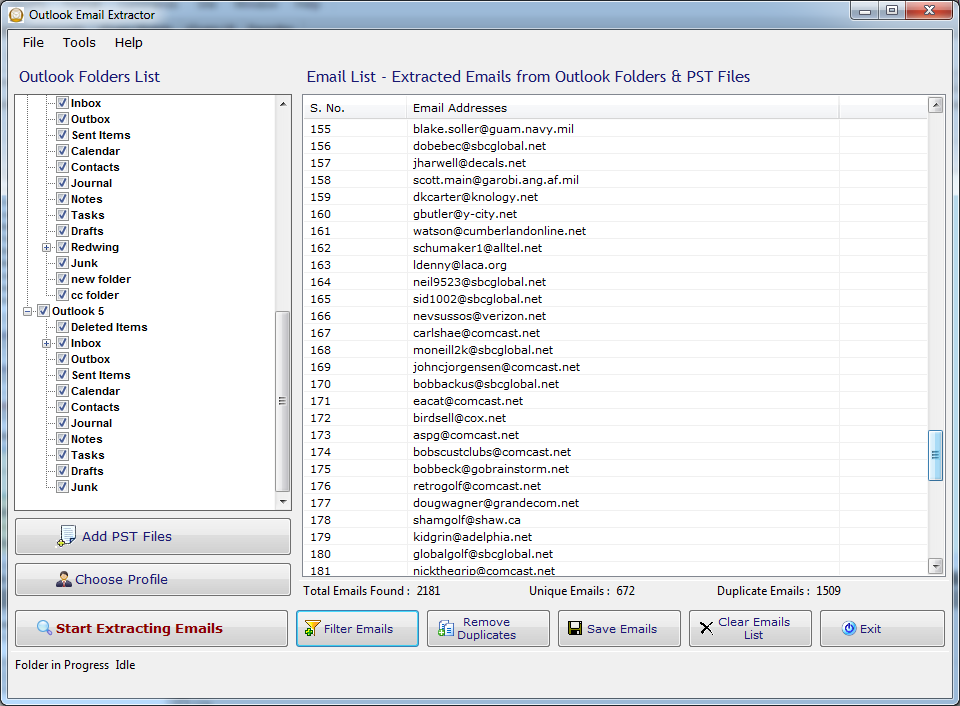
Task: Select row nevsussos@verizon.net
Action: [615, 316]
